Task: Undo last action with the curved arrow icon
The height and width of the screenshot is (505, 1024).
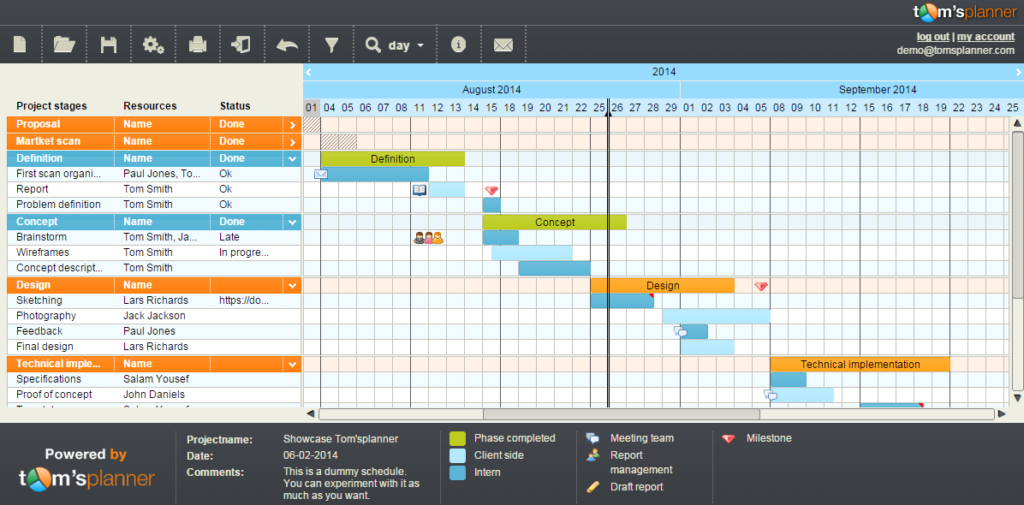Action: coord(287,45)
